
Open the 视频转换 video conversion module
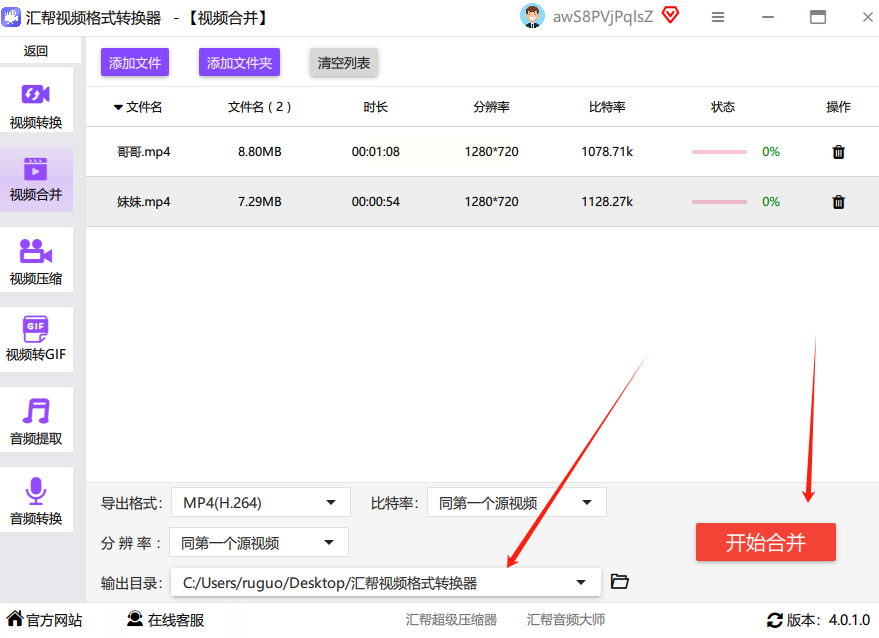tap(36, 100)
